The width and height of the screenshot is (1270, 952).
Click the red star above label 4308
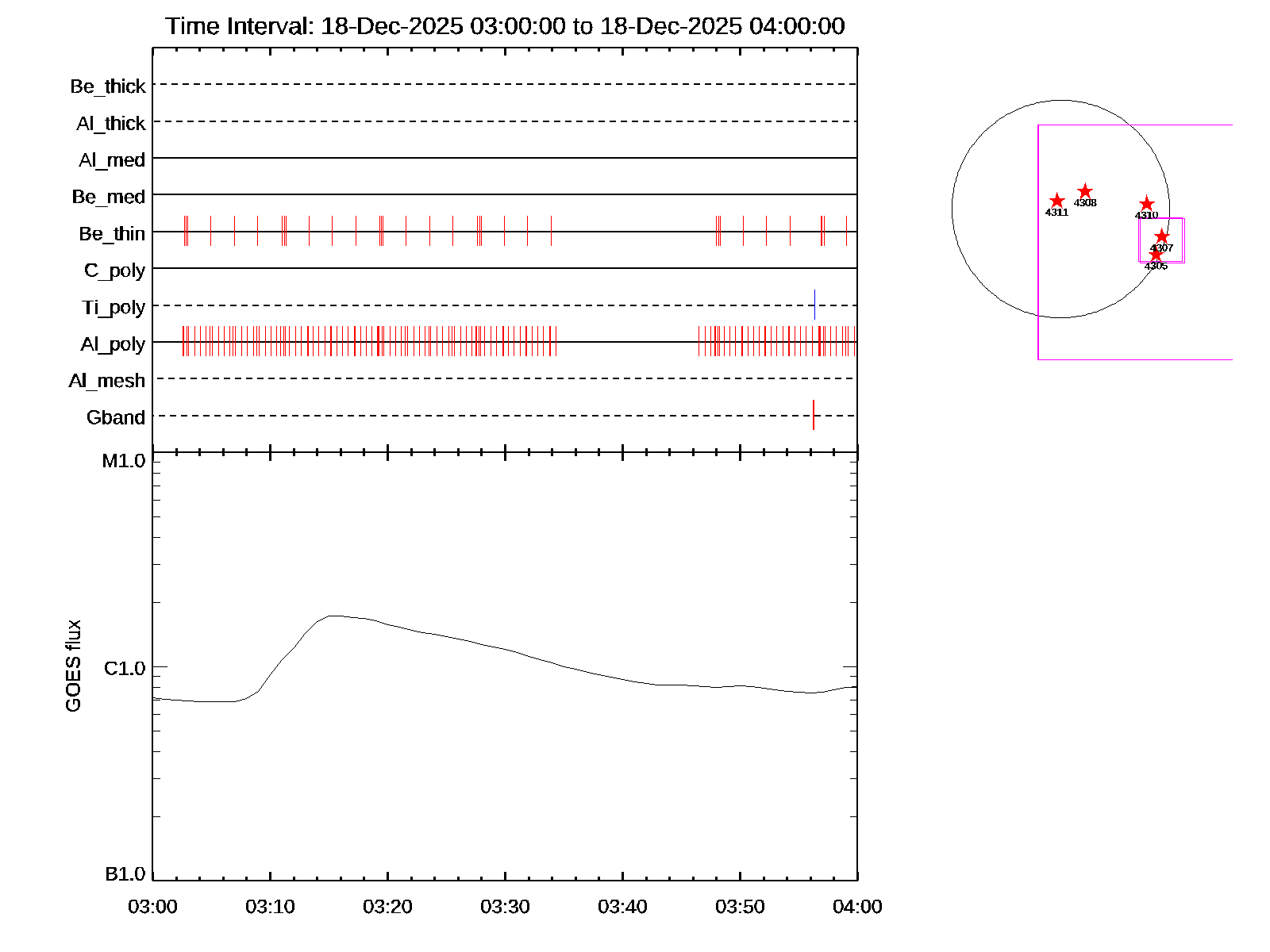1085,191
